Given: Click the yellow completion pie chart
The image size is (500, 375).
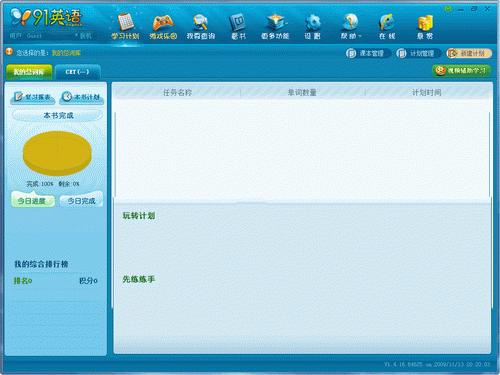Looking at the screenshot, I should 57,153.
